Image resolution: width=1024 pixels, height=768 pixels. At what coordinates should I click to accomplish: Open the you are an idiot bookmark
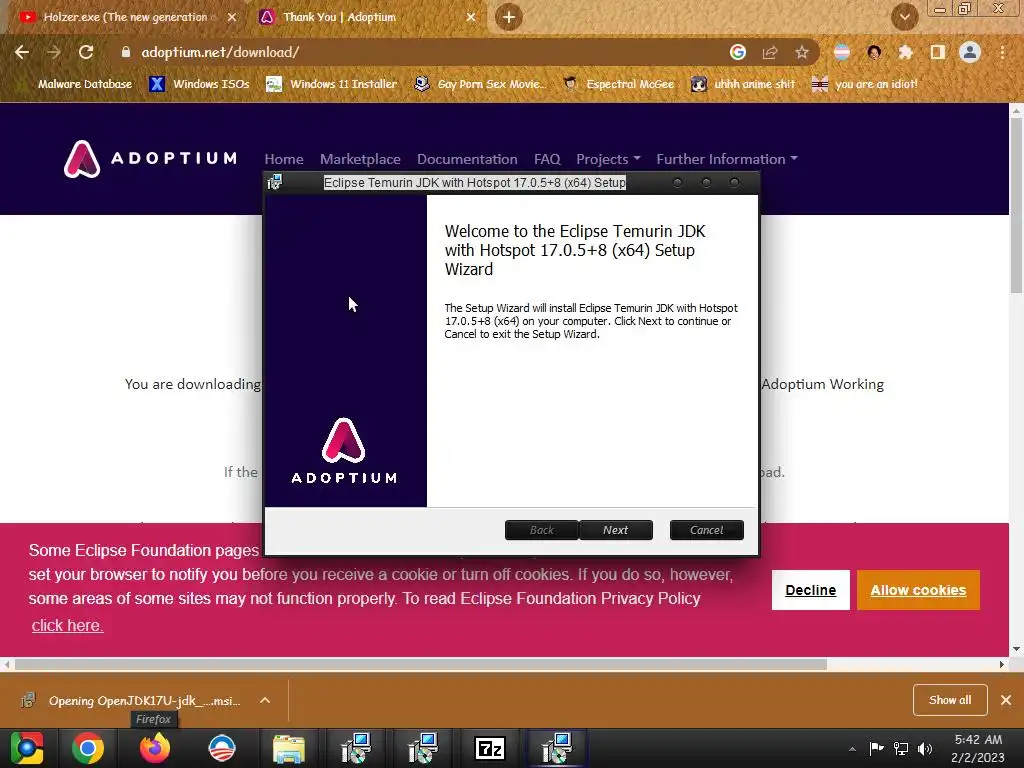click(x=864, y=84)
